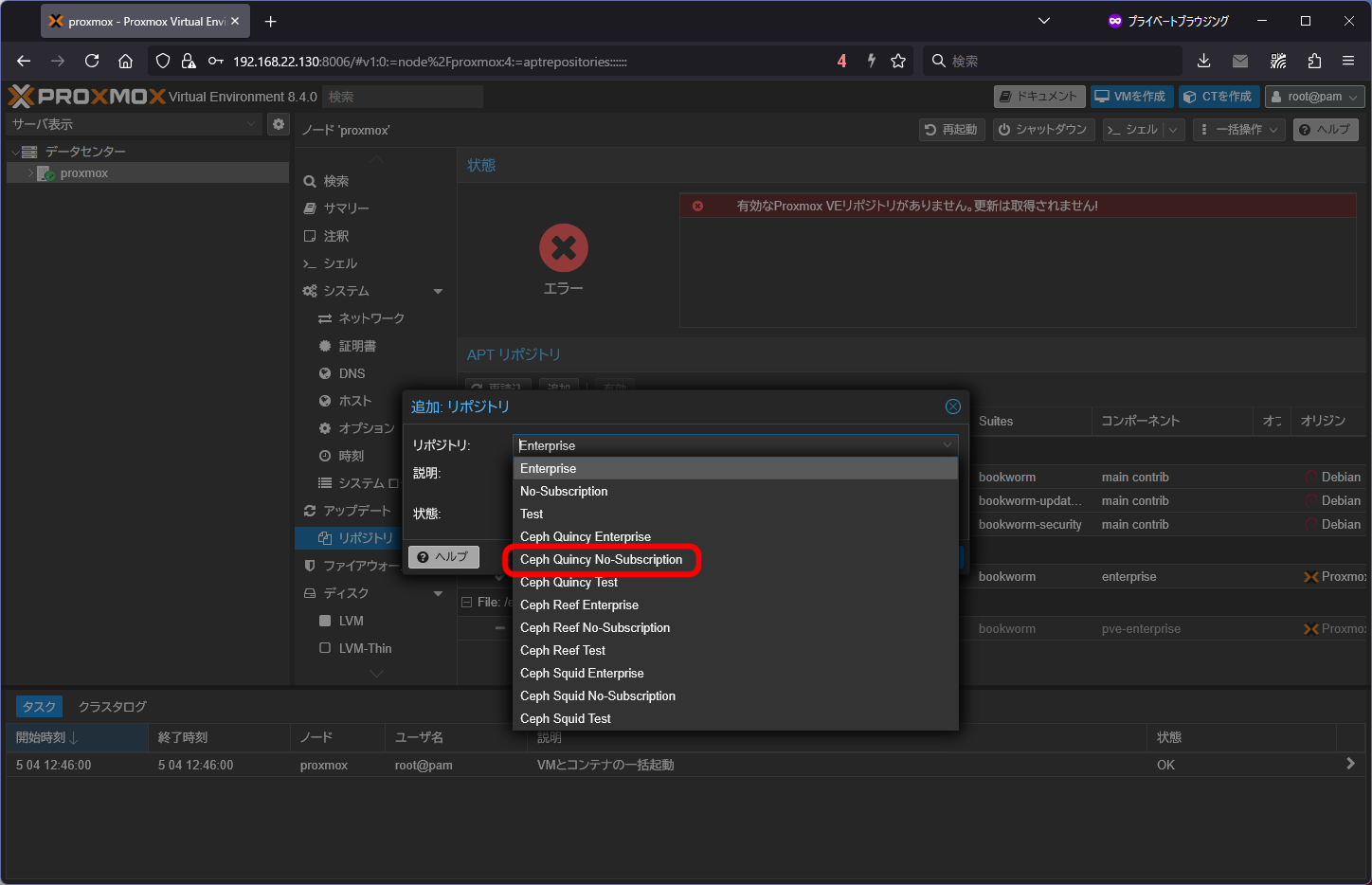This screenshot has height=885, width=1372.
Task: Open the browser hamburger menu
Action: click(1348, 61)
